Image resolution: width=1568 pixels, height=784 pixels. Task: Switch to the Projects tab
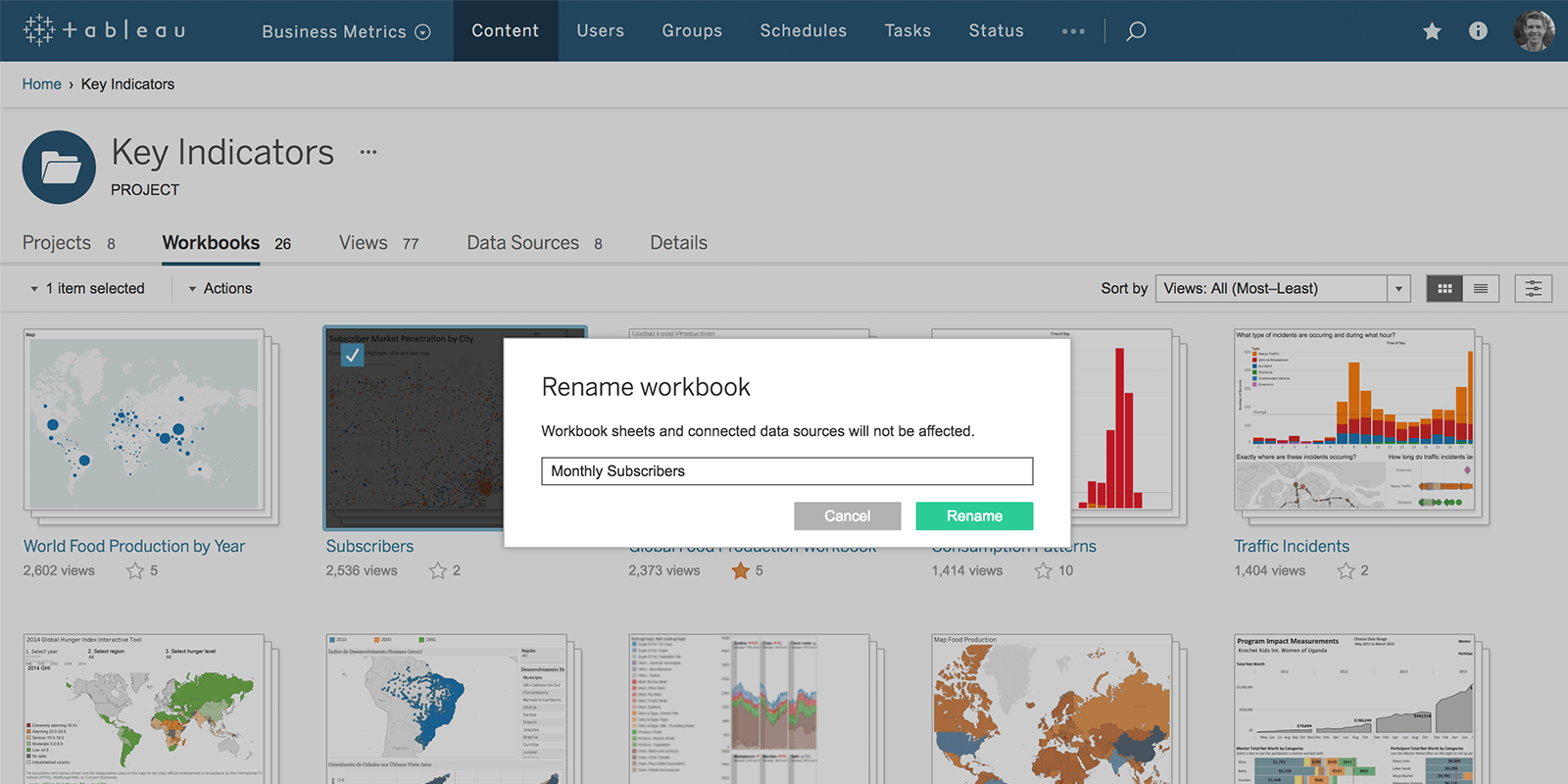69,243
